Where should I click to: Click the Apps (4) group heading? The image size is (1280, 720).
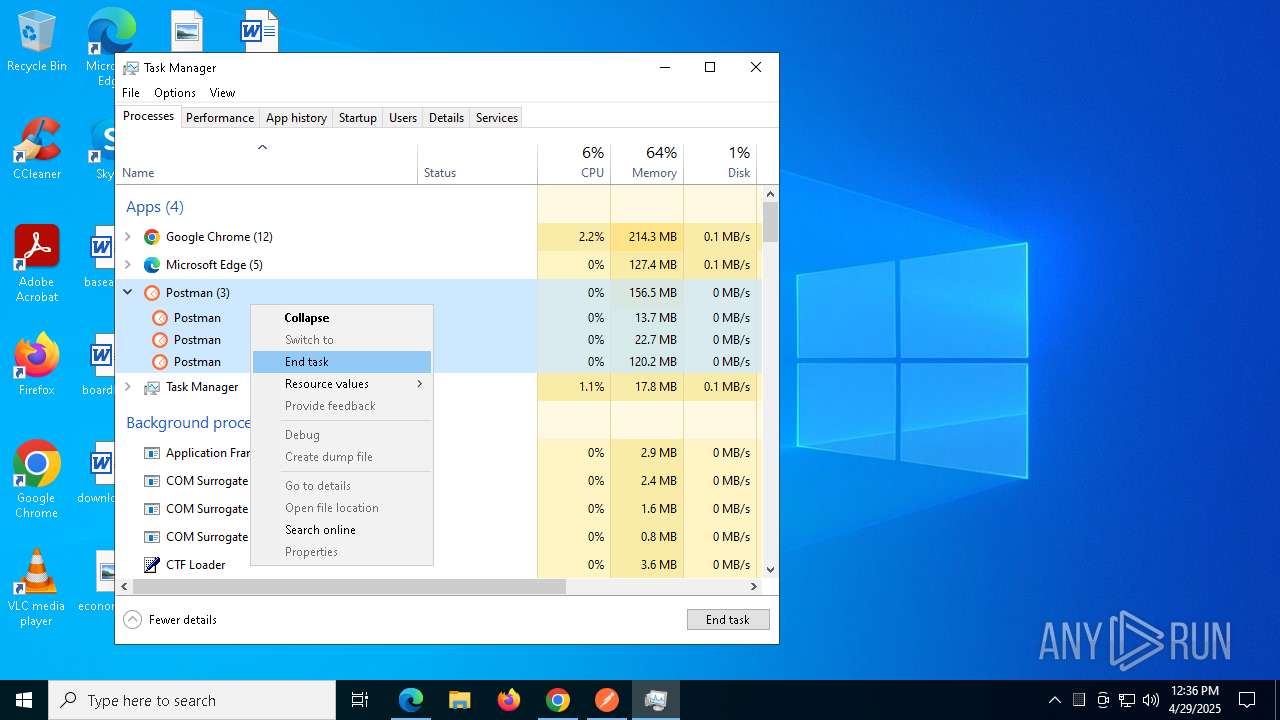click(x=155, y=207)
